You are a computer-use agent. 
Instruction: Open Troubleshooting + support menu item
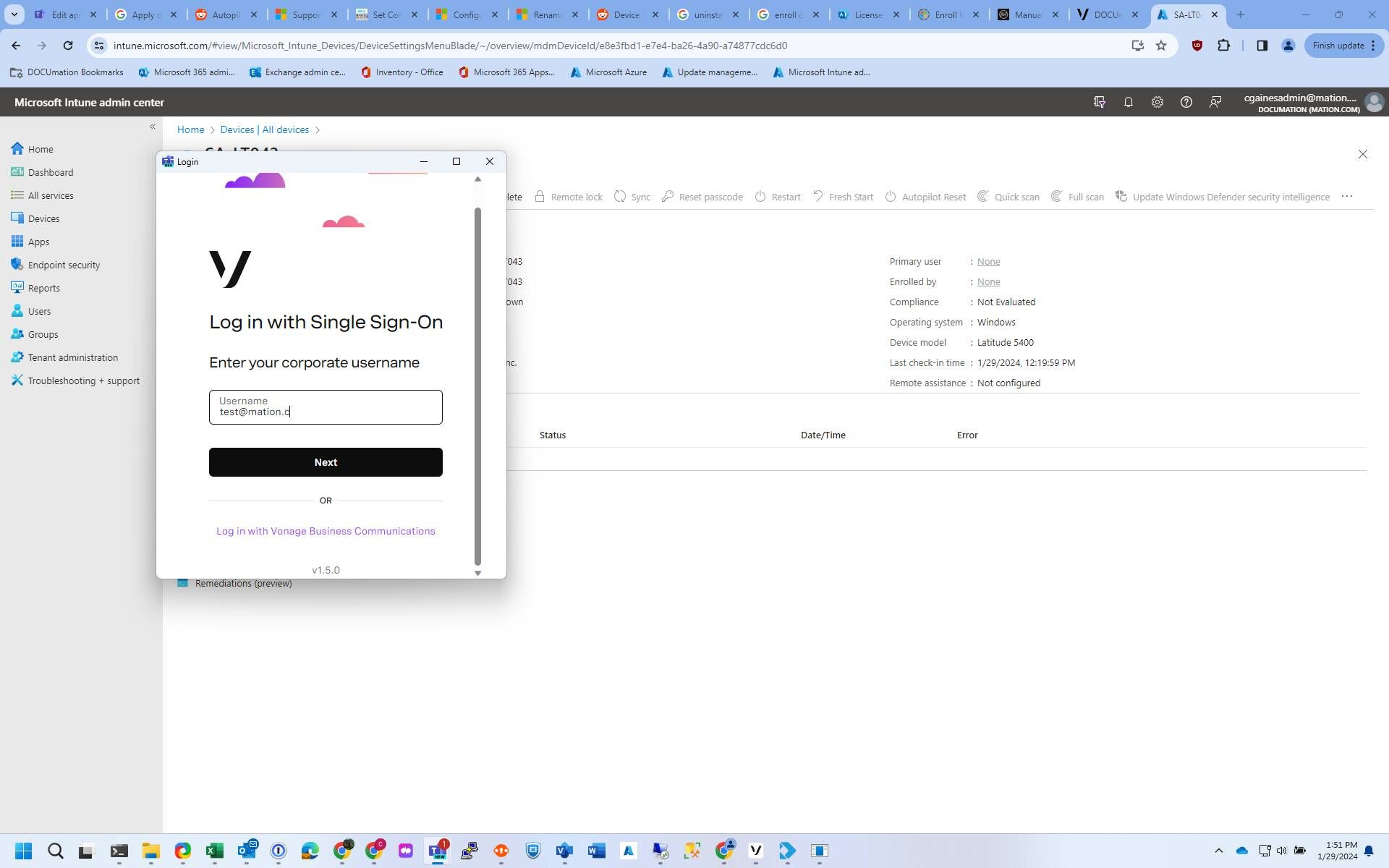[x=83, y=380]
